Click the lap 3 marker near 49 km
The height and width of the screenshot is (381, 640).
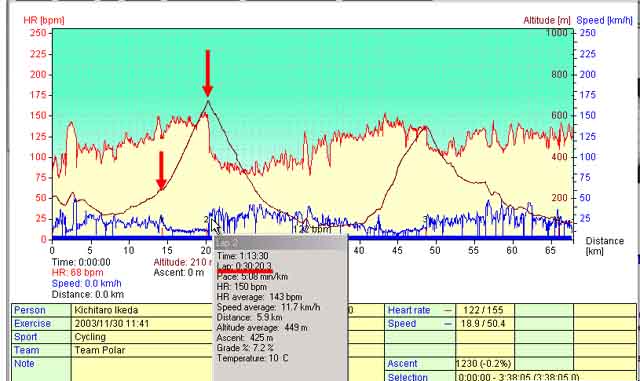click(425, 219)
